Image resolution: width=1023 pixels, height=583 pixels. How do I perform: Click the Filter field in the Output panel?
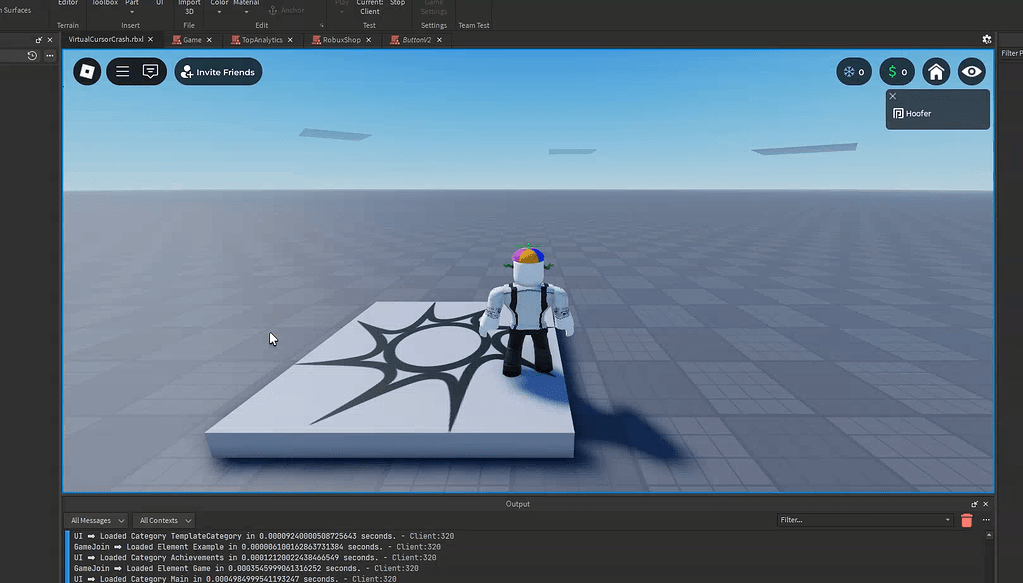pos(860,519)
